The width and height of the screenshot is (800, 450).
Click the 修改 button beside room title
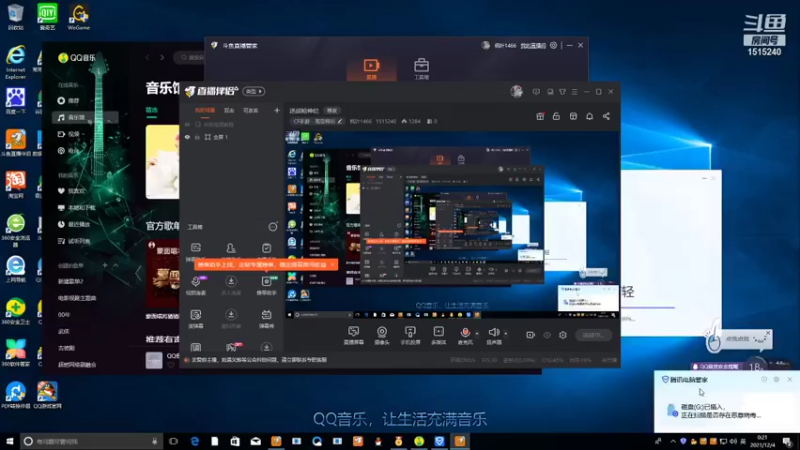pyautogui.click(x=332, y=110)
